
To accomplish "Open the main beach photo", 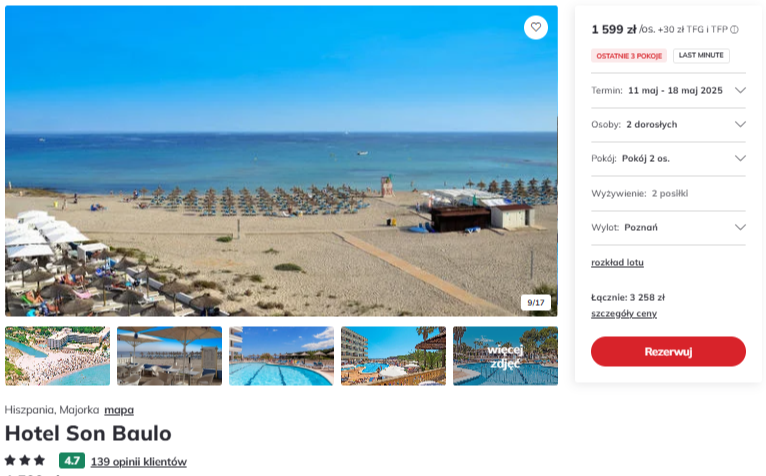I will 281,161.
